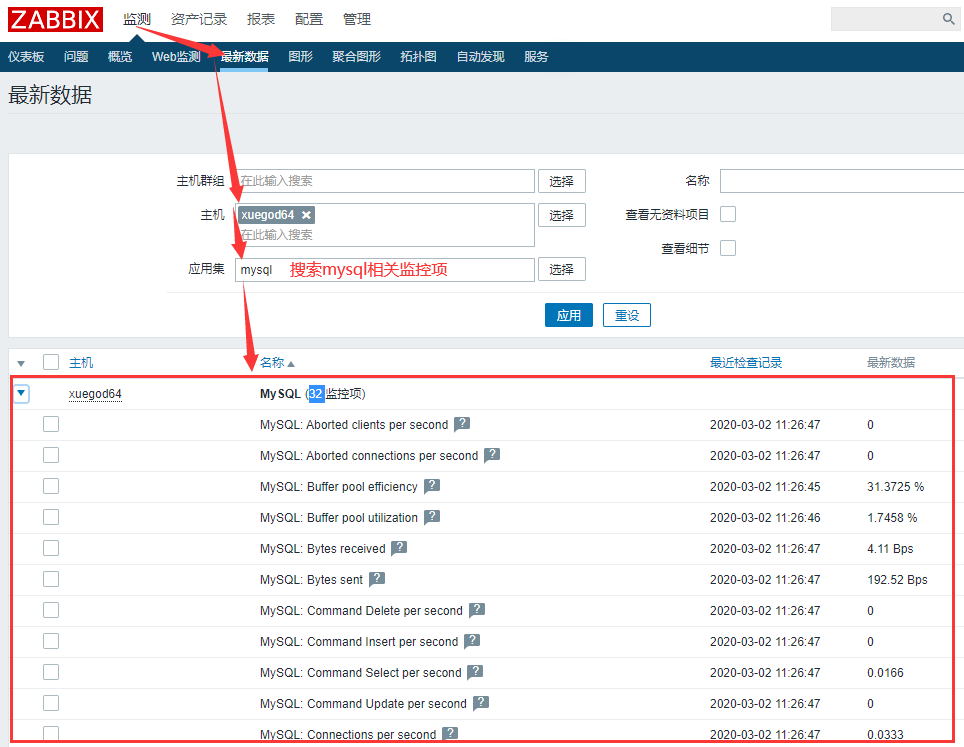Go to 概览 submenu
The image size is (964, 747).
[x=120, y=57]
